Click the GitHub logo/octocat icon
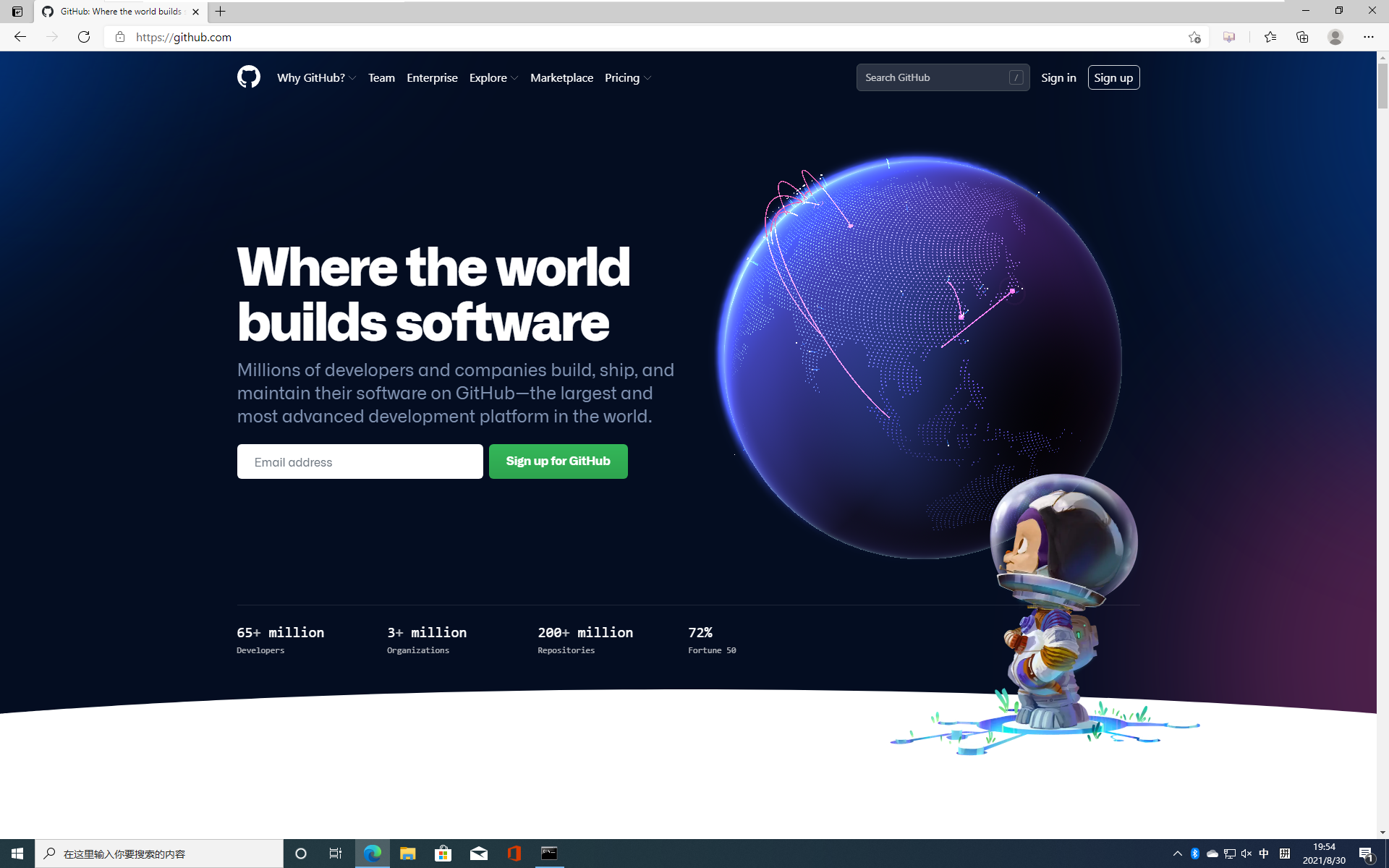The width and height of the screenshot is (1389, 868). click(248, 77)
